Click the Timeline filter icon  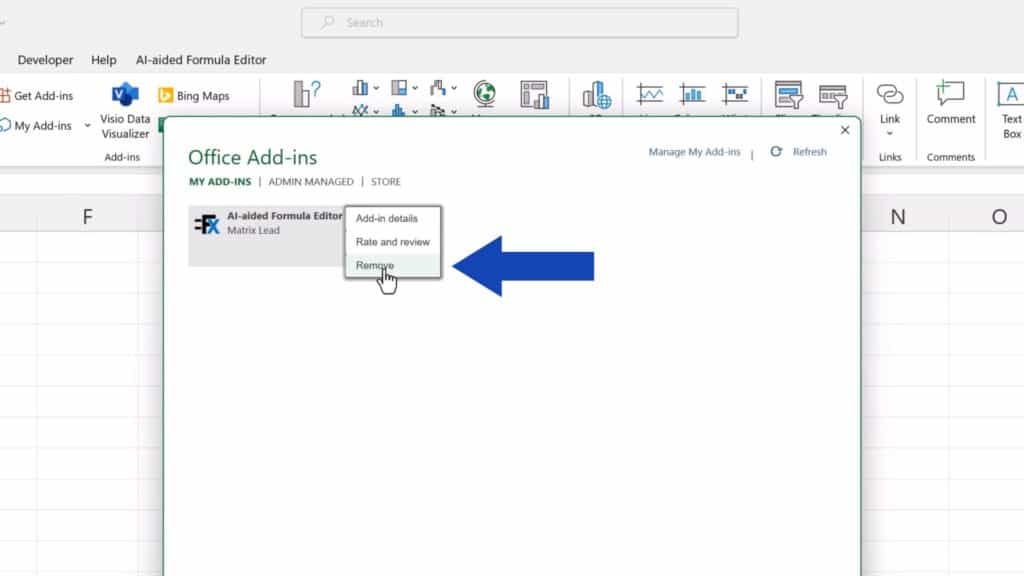(833, 96)
